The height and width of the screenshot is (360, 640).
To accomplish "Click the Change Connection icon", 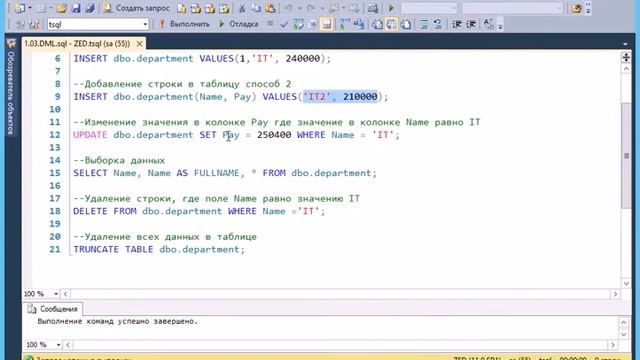I will pyautogui.click(x=34, y=24).
